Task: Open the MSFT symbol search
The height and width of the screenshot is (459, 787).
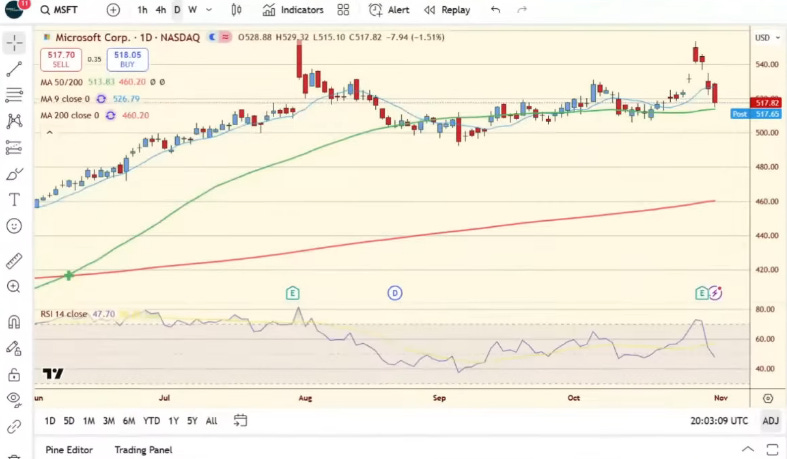Action: (x=59, y=10)
